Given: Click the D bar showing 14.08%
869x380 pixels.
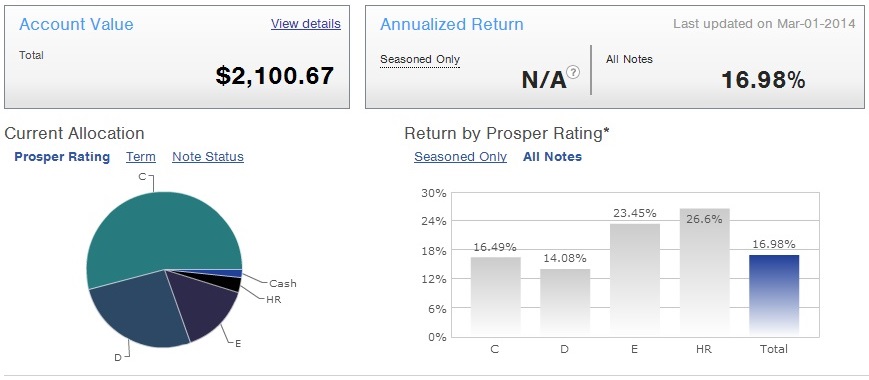Looking at the screenshot, I should (565, 303).
